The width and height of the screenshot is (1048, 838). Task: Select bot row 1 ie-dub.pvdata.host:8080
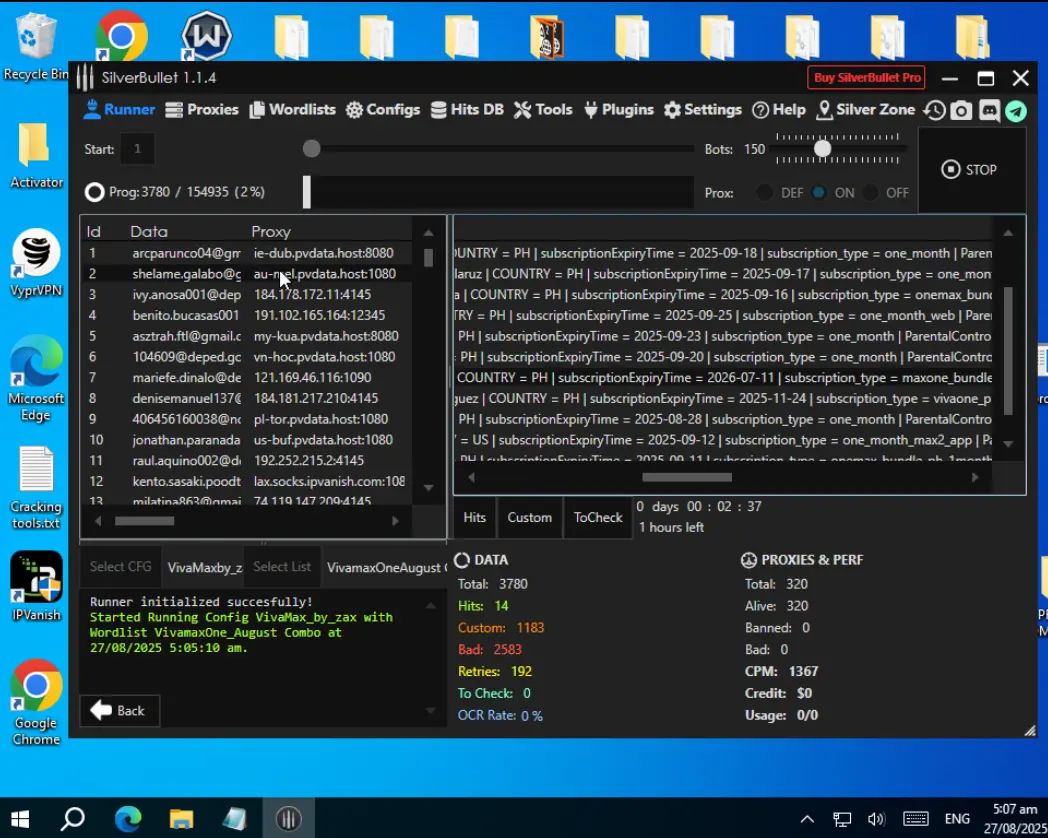click(247, 253)
